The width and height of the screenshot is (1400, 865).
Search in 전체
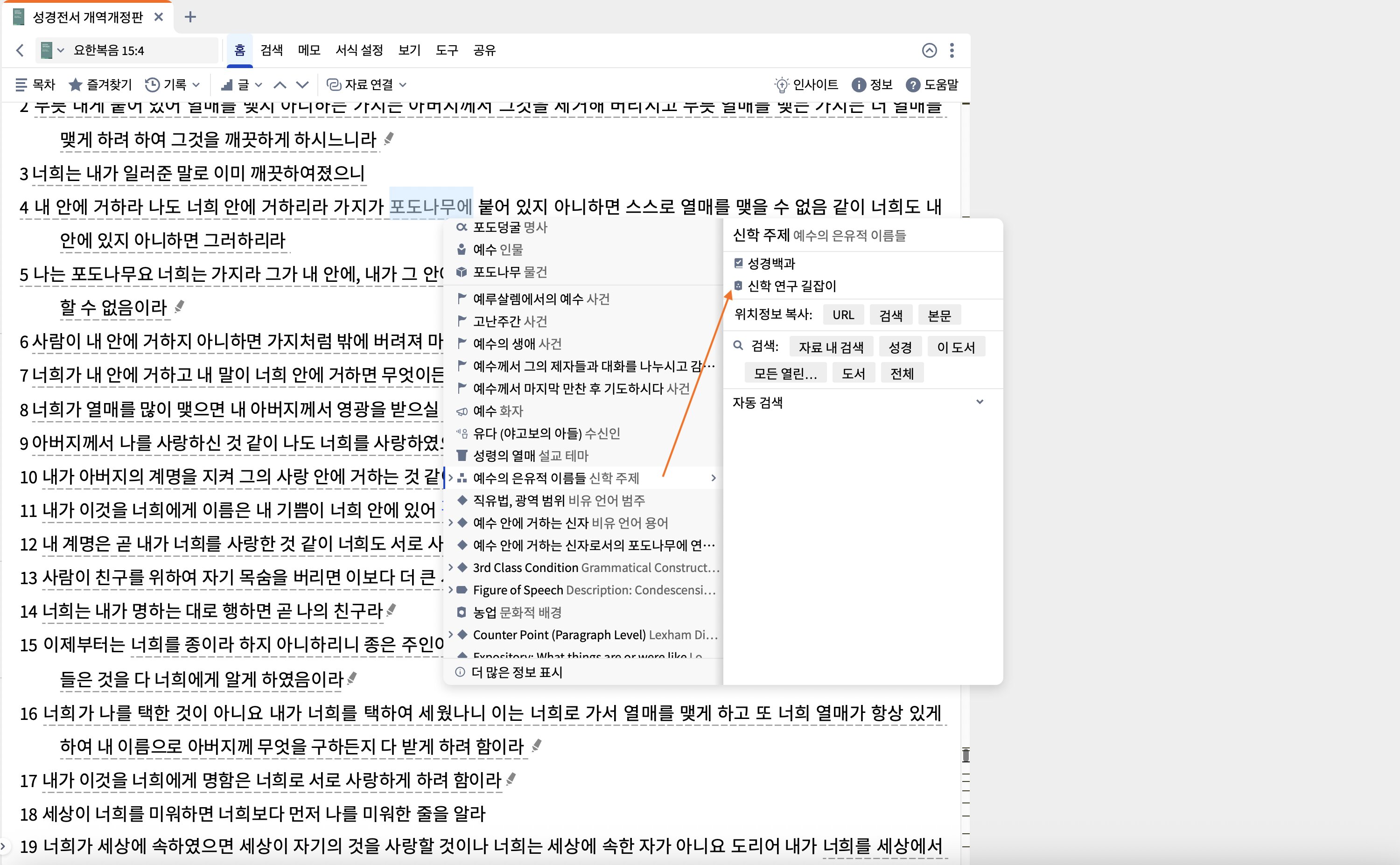tap(902, 374)
